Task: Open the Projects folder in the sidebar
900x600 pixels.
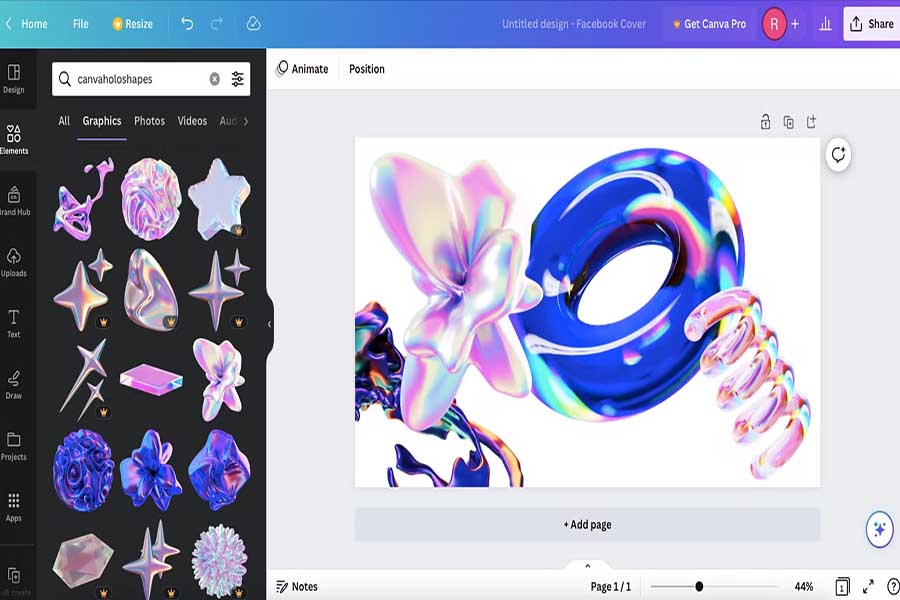Action: click(x=14, y=446)
